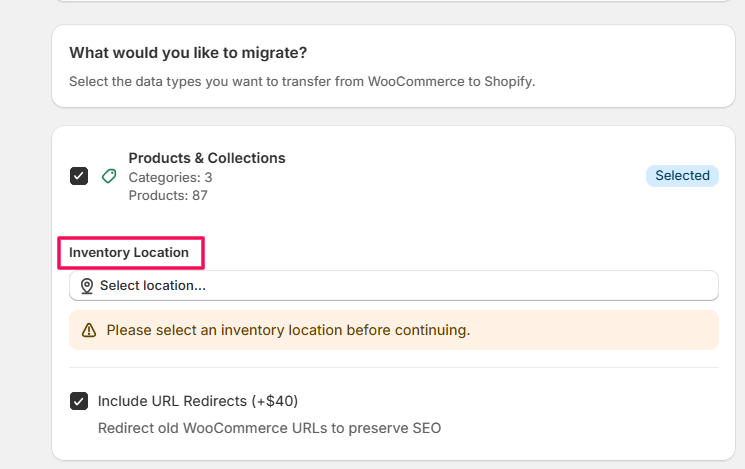Viewport: 745px width, 469px height.
Task: Click the warning triangle icon in the alert
Action: pyautogui.click(x=89, y=330)
